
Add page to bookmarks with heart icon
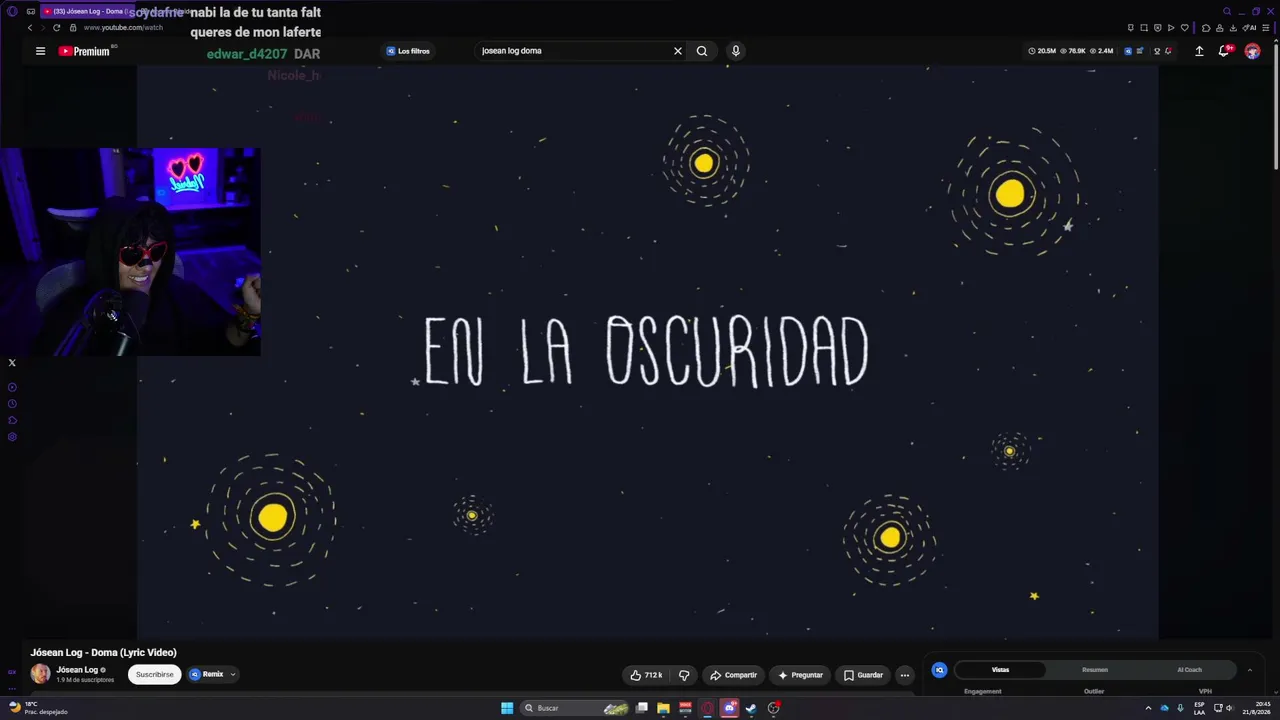tap(1185, 27)
